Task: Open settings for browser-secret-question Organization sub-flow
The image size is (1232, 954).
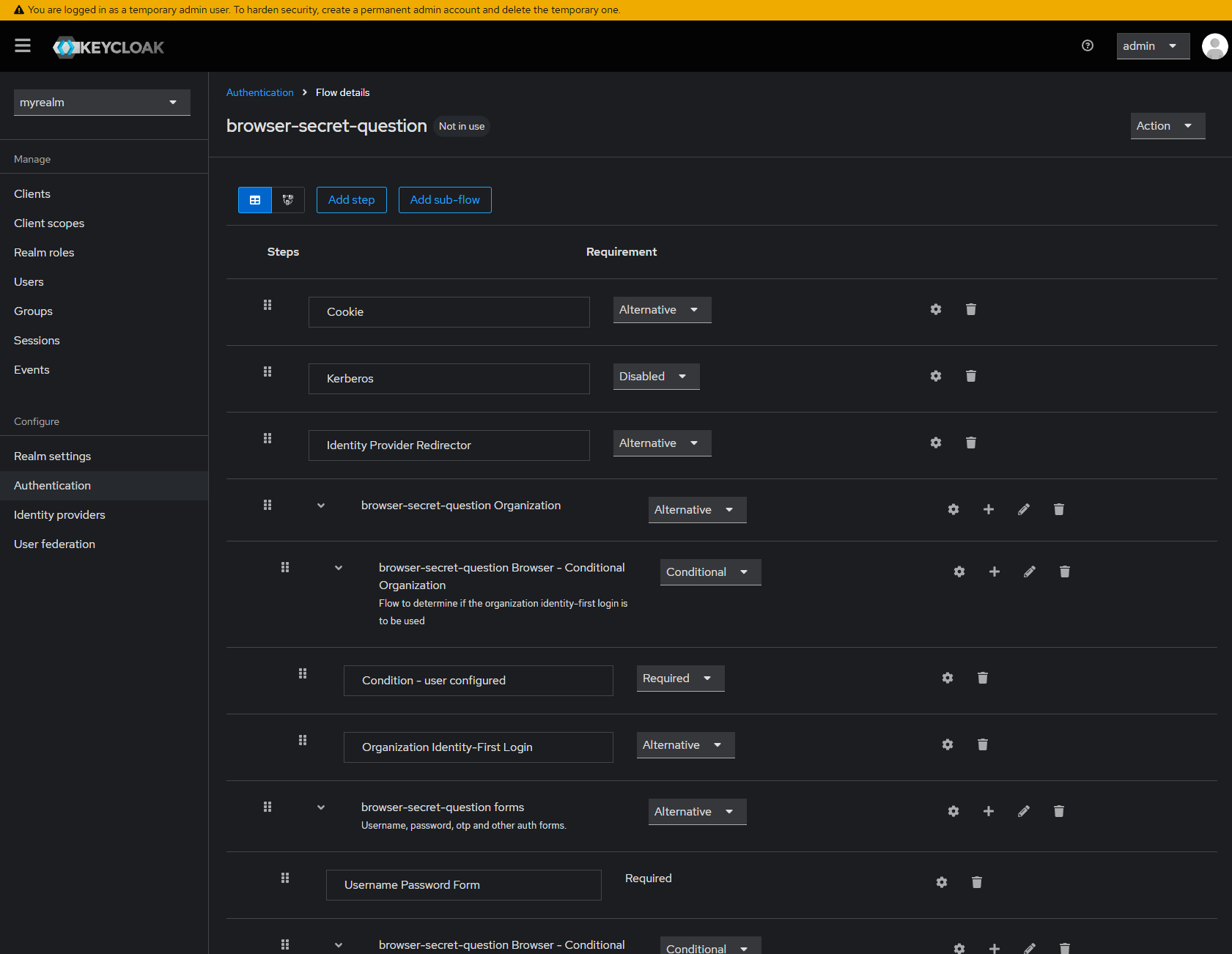Action: pos(953,509)
